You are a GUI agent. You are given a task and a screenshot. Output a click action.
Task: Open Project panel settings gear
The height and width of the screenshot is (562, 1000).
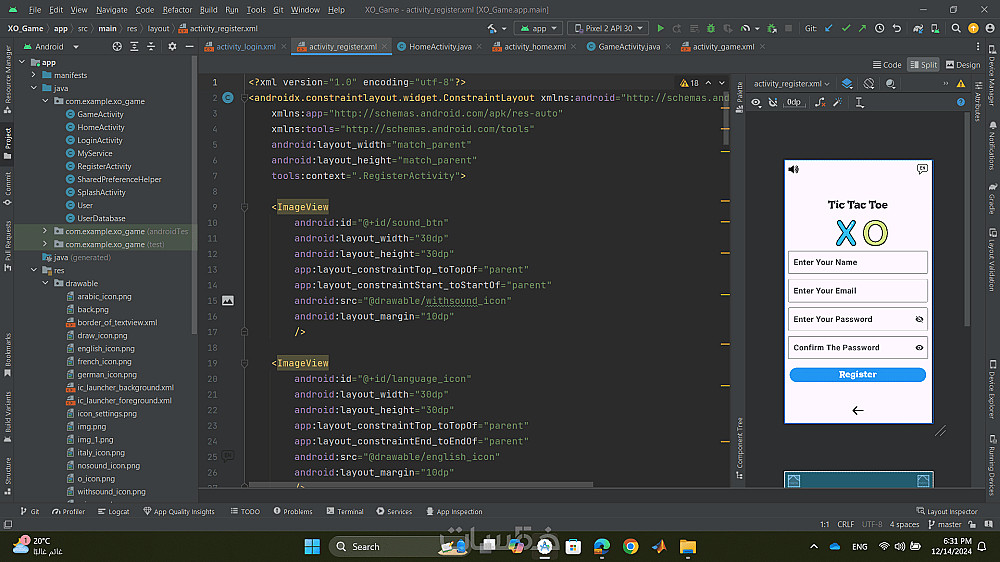(172, 46)
